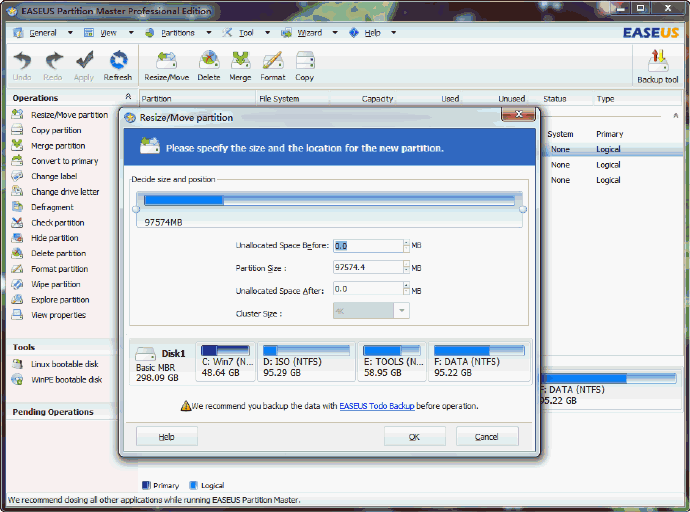Open the View menu

click(108, 33)
